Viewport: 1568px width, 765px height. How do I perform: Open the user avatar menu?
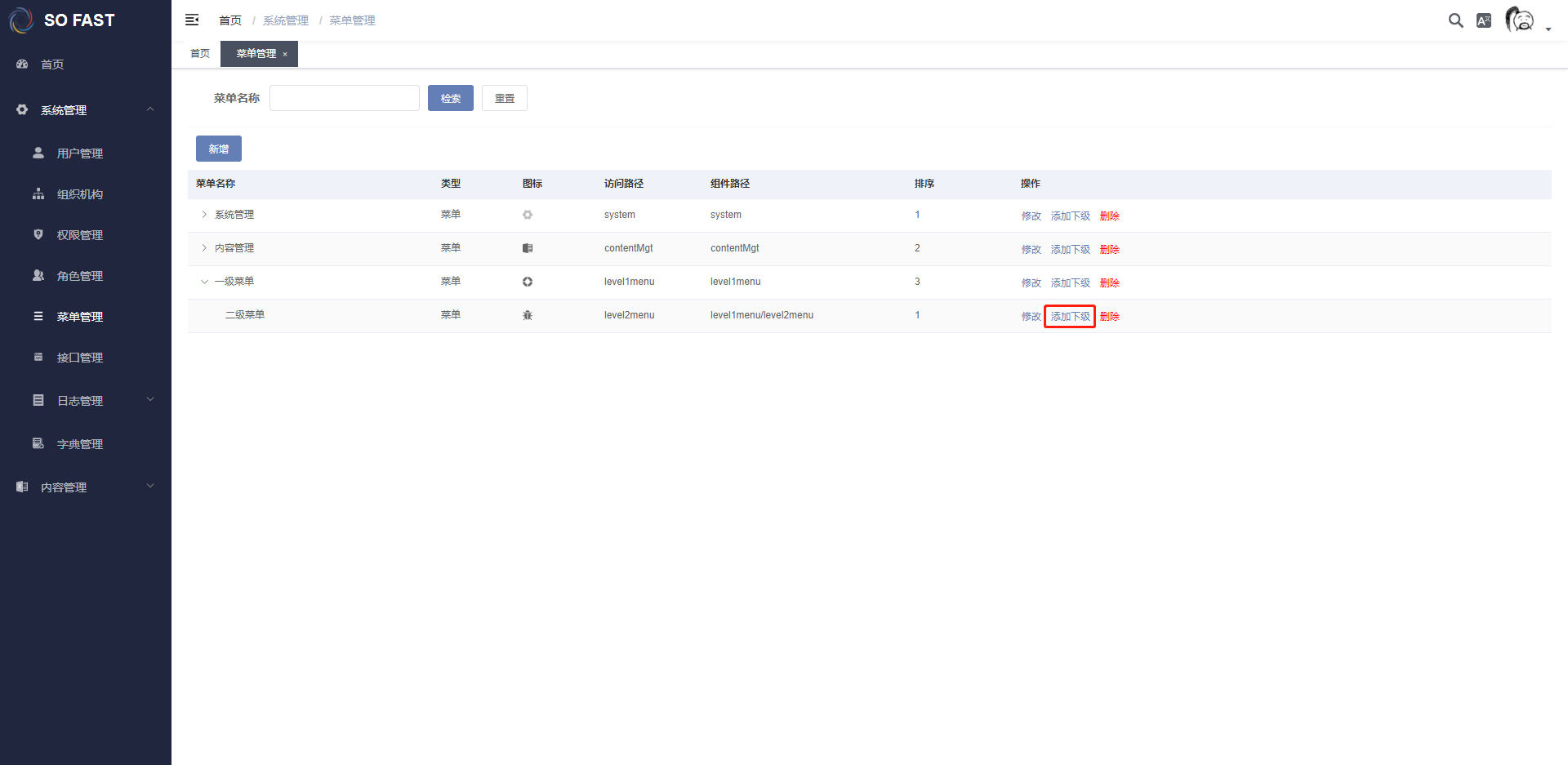pos(1521,20)
